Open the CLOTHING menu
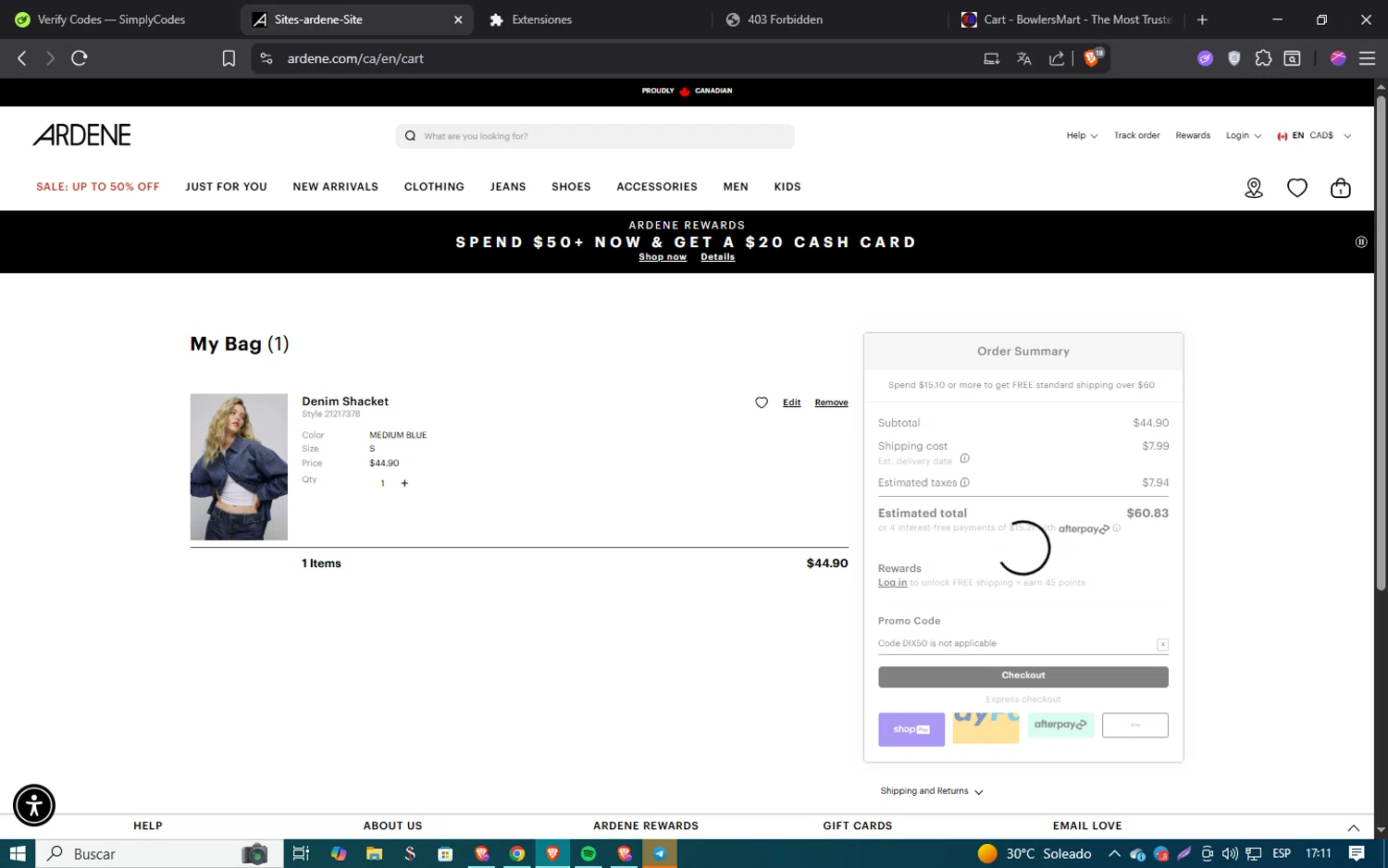 434,187
